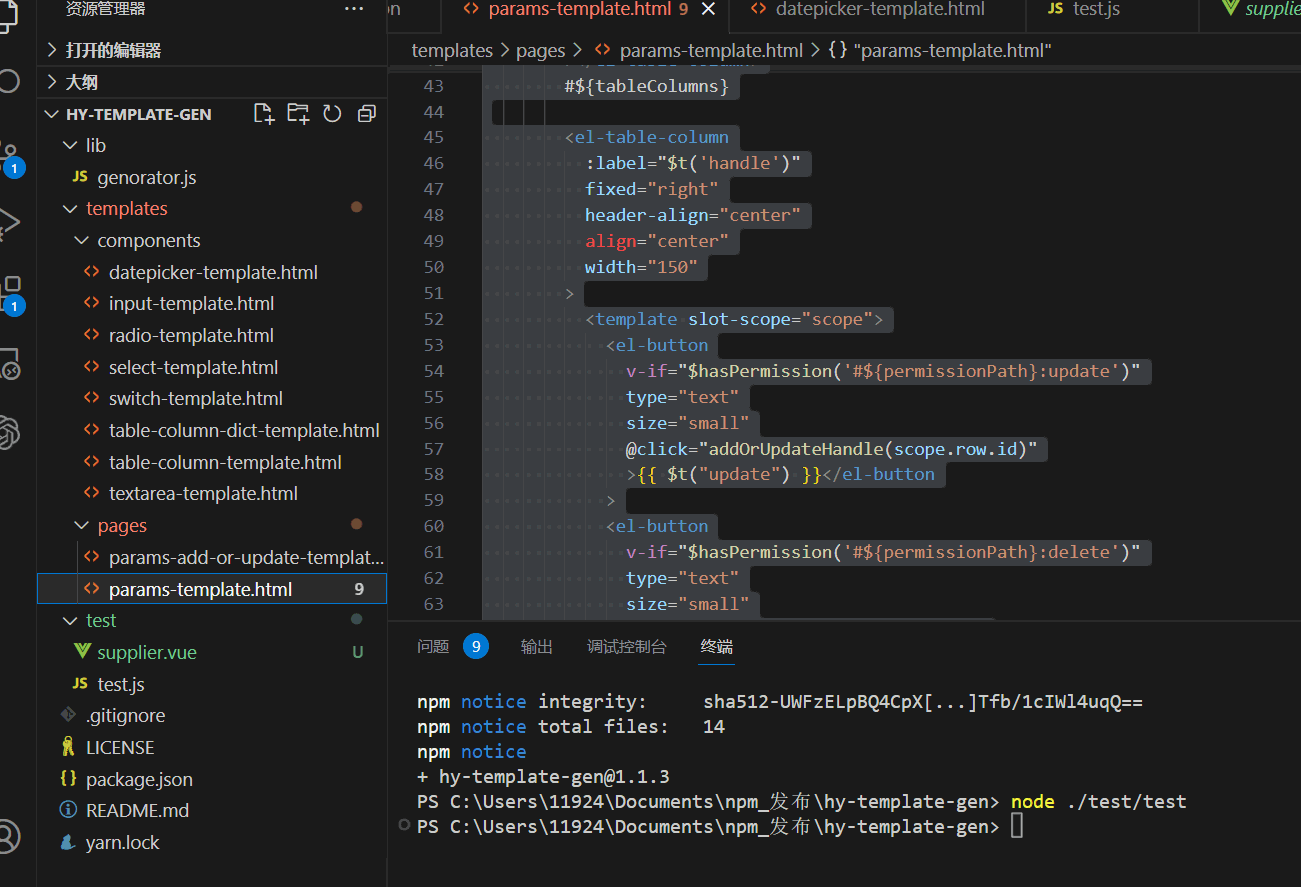The width and height of the screenshot is (1301, 887).
Task: Open package.json file
Action: point(211,779)
